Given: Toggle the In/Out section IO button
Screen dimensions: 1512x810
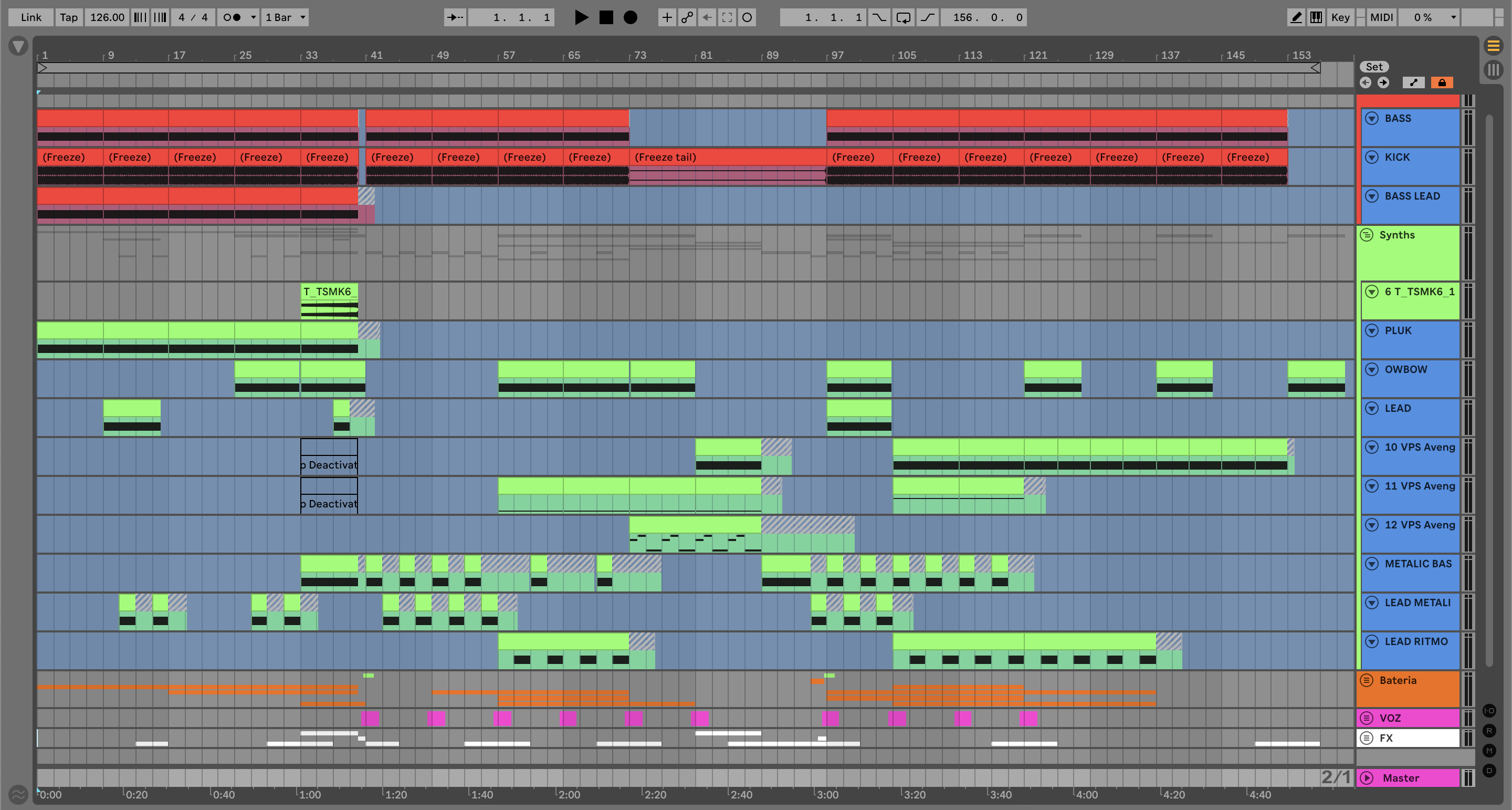Looking at the screenshot, I should point(1490,711).
